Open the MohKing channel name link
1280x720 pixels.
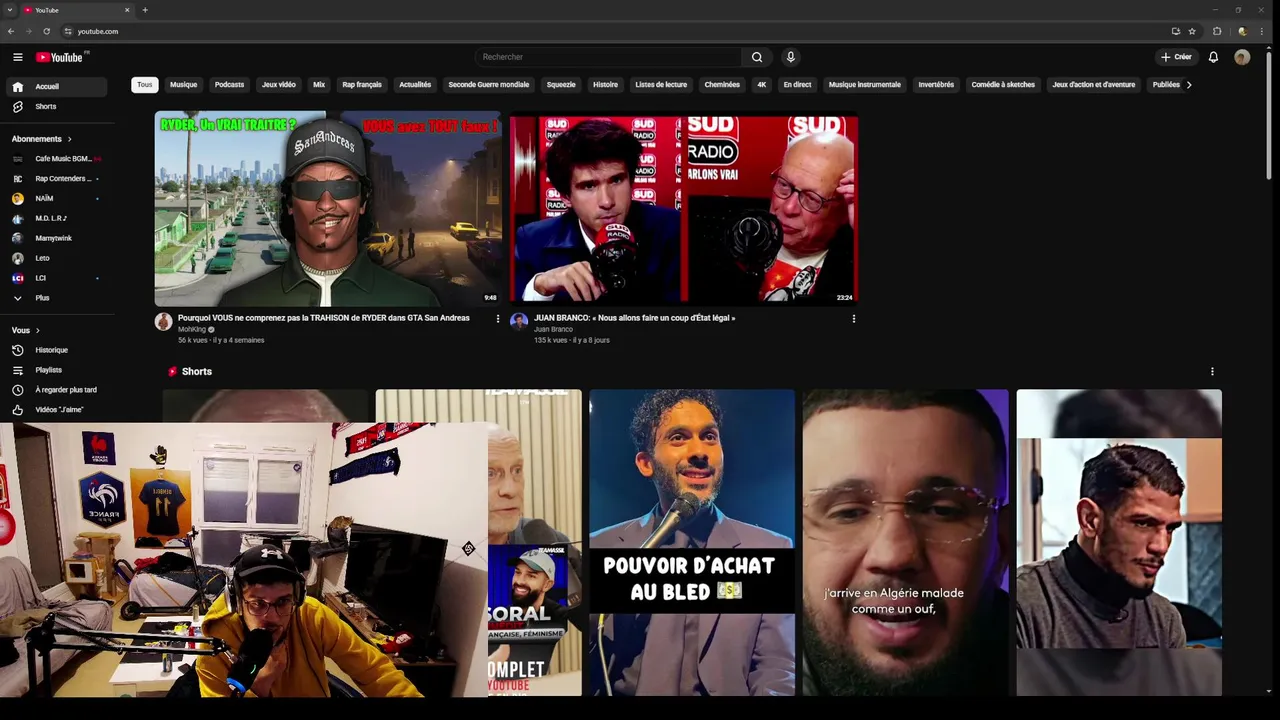[192, 329]
